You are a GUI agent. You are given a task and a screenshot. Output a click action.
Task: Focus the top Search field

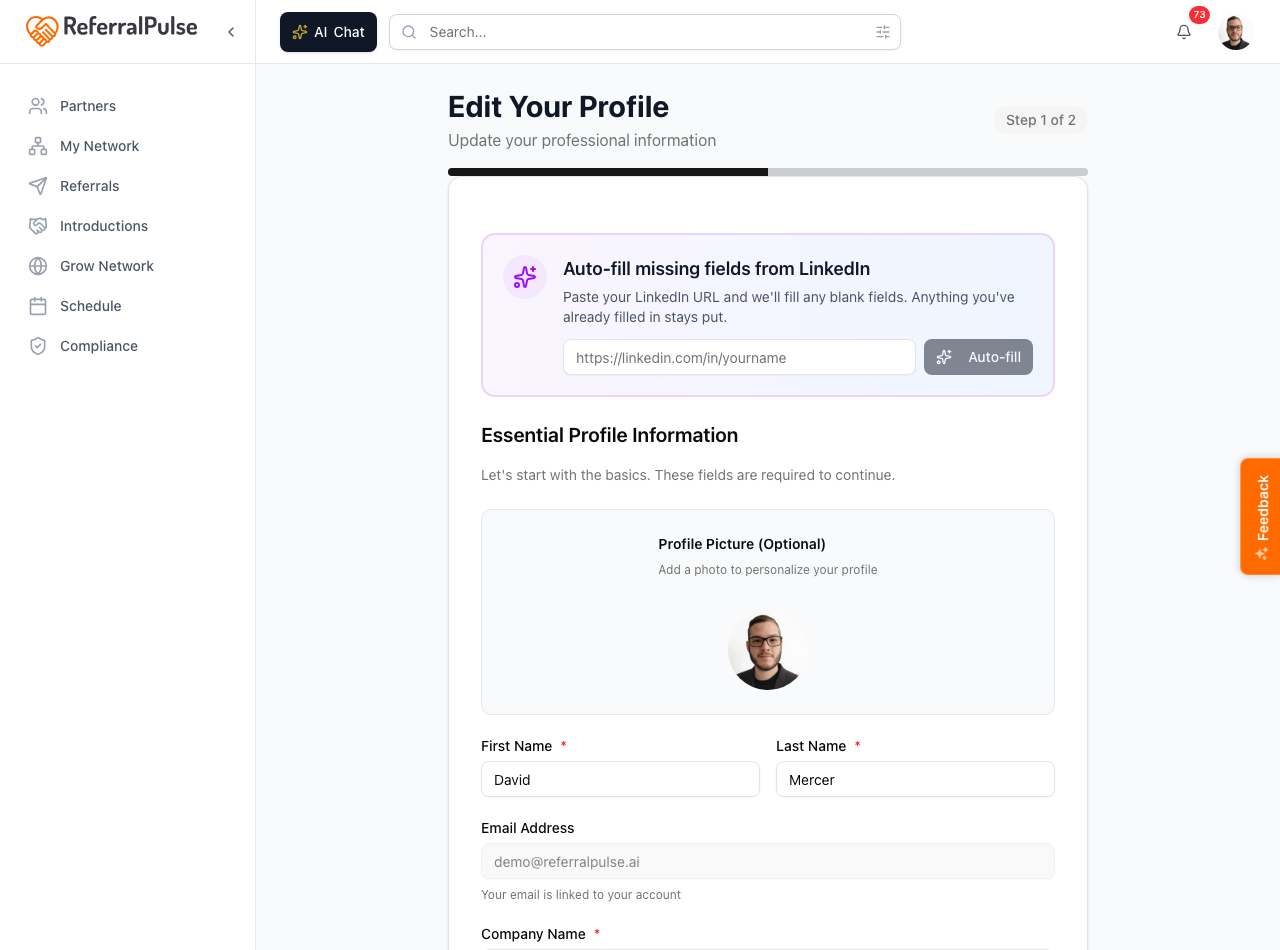[645, 32]
